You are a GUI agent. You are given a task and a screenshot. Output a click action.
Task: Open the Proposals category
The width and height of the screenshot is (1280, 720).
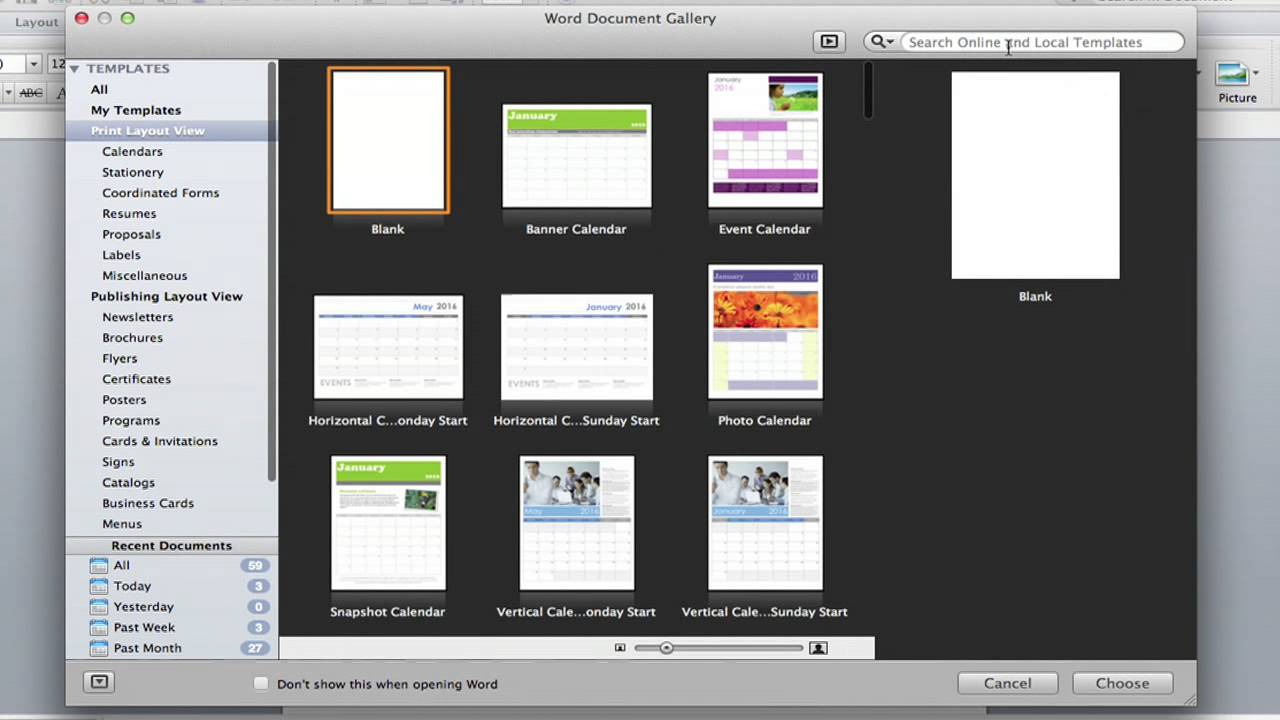[x=131, y=234]
